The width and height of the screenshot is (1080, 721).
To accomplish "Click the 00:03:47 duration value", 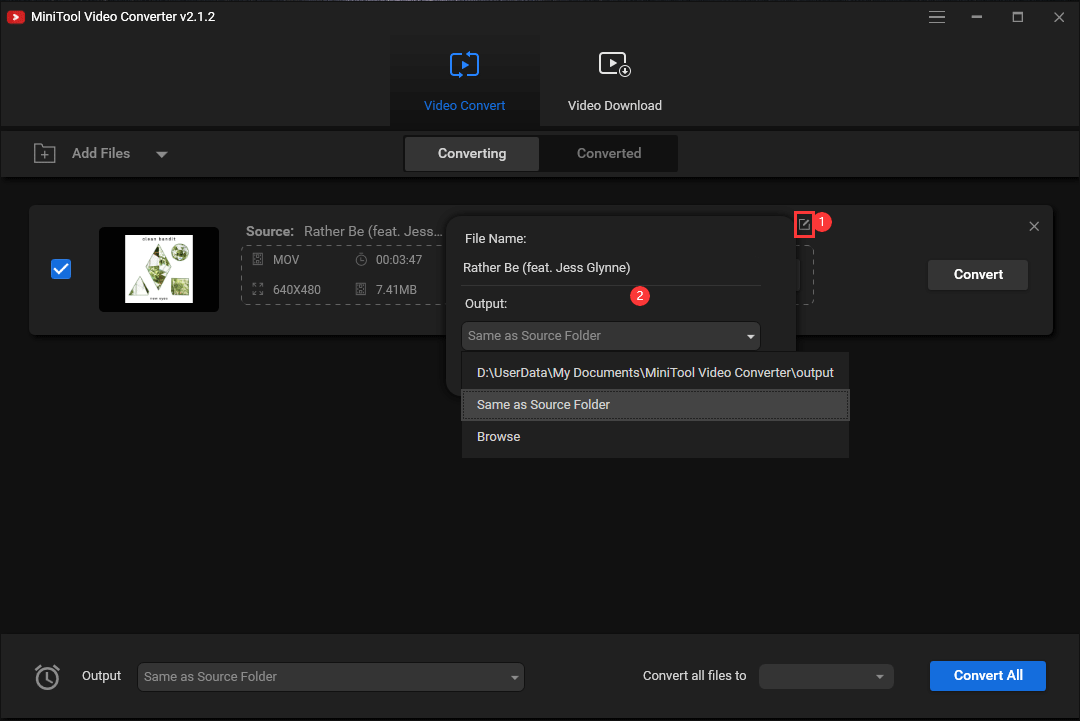I will click(399, 260).
